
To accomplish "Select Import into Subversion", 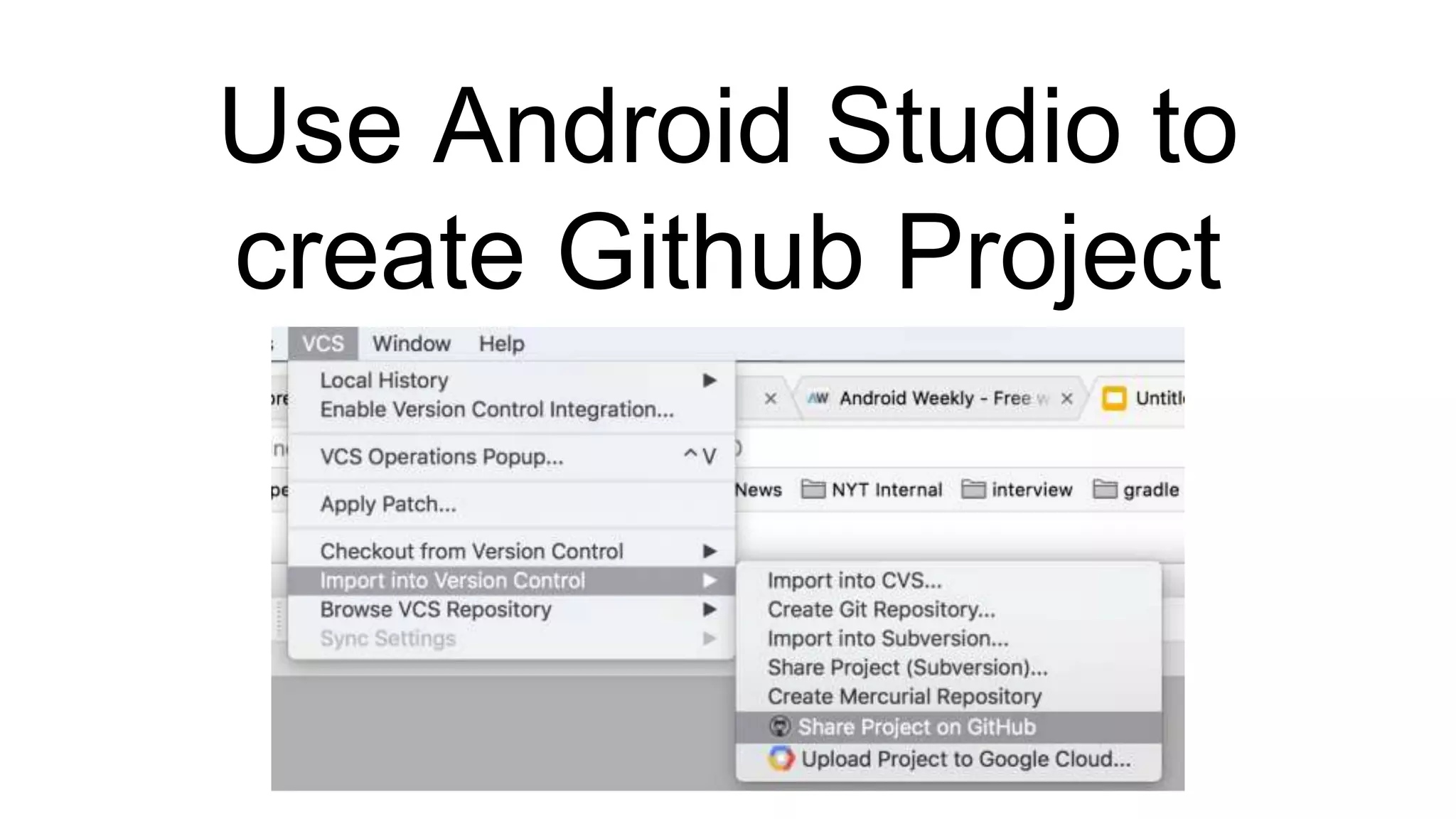I will tap(948, 638).
